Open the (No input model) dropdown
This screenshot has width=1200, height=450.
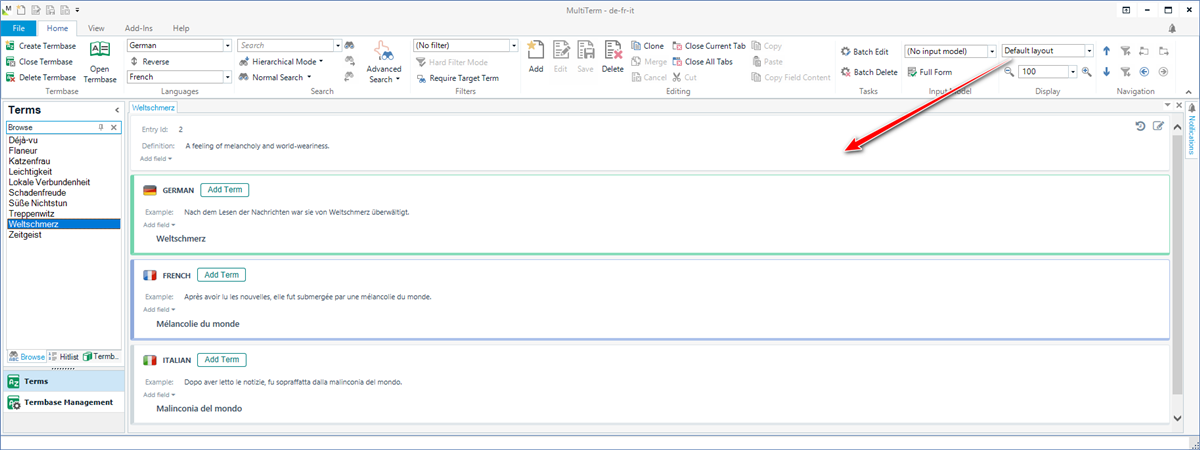click(x=992, y=51)
